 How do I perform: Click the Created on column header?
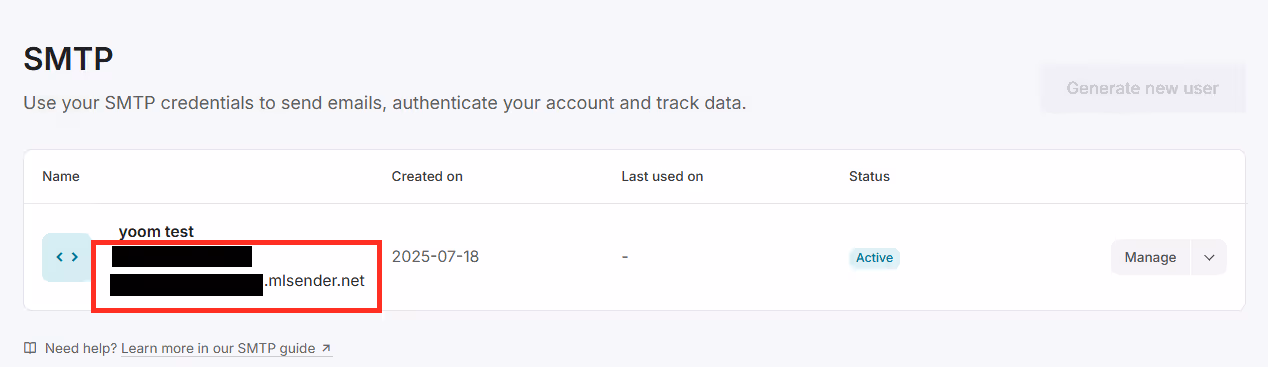427,176
